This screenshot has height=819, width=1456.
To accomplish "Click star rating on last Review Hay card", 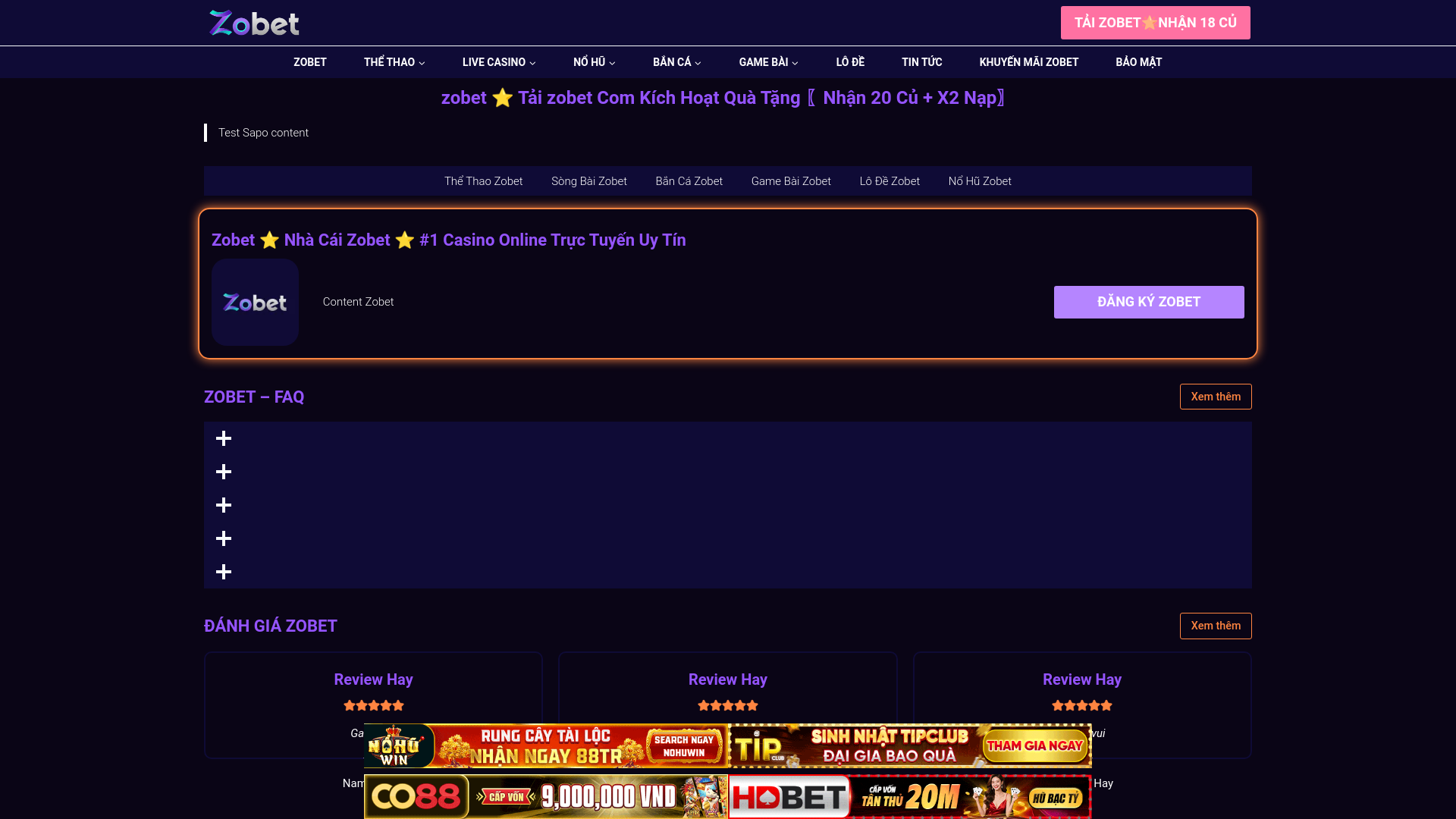I will click(x=1082, y=705).
